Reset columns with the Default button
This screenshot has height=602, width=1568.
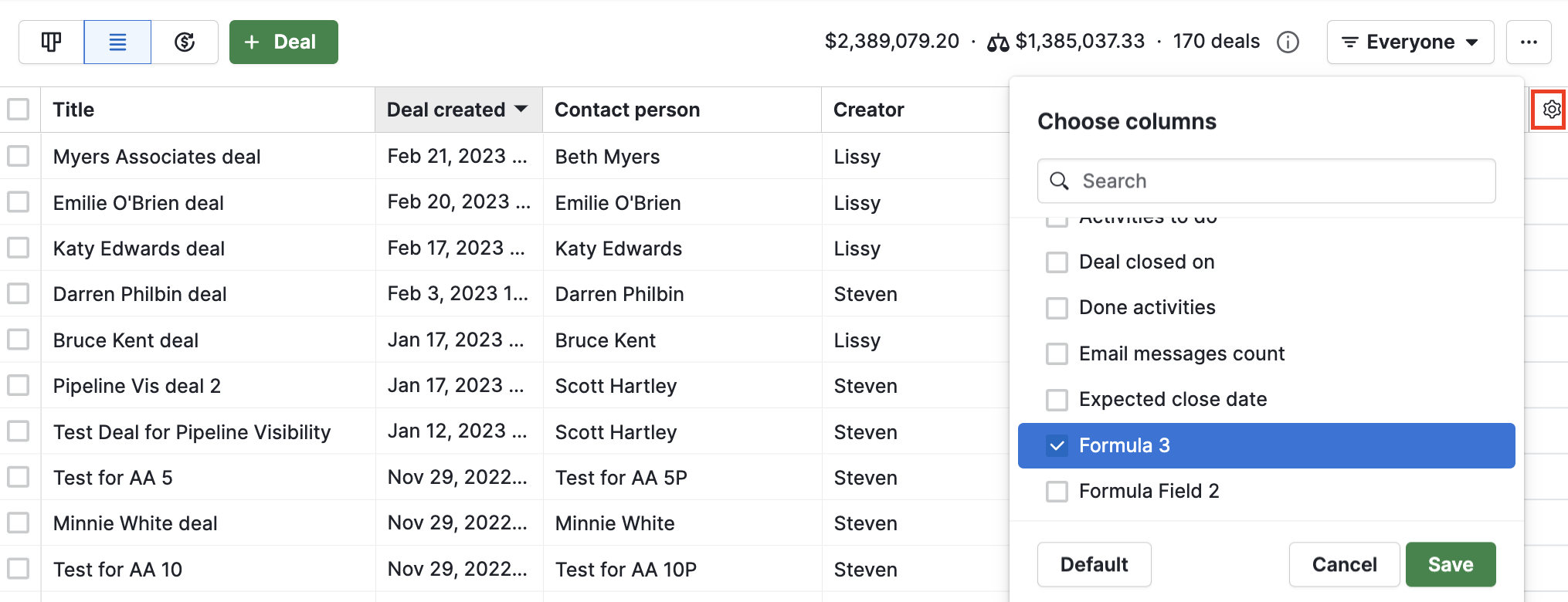[x=1094, y=564]
